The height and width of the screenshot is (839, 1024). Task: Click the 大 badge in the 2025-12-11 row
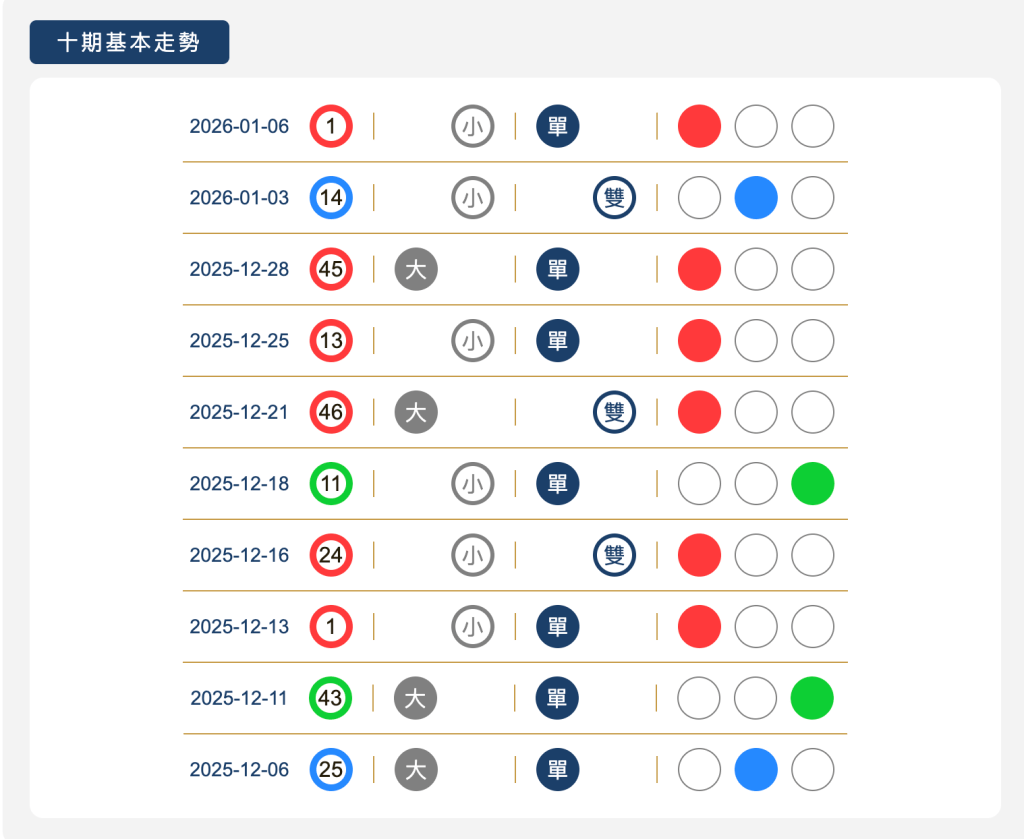(x=416, y=698)
